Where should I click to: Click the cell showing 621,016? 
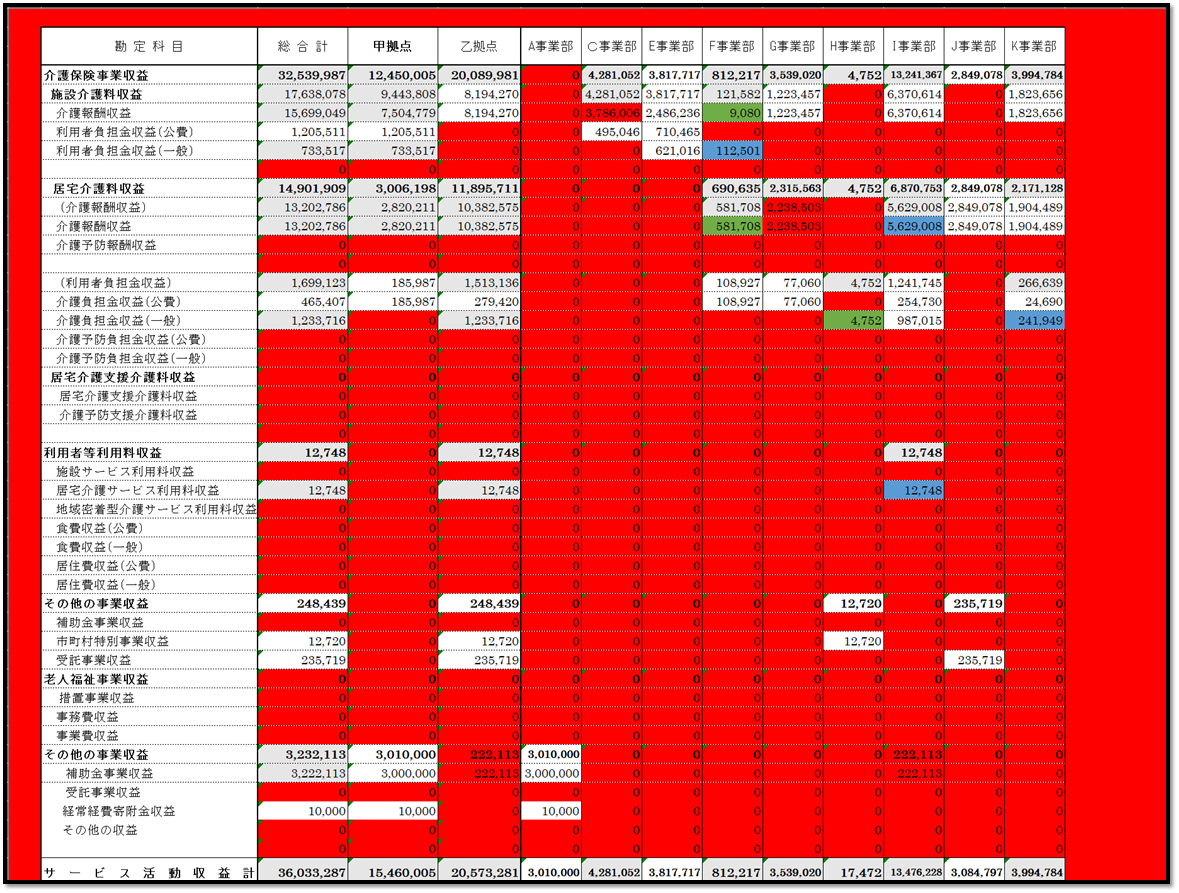point(672,150)
